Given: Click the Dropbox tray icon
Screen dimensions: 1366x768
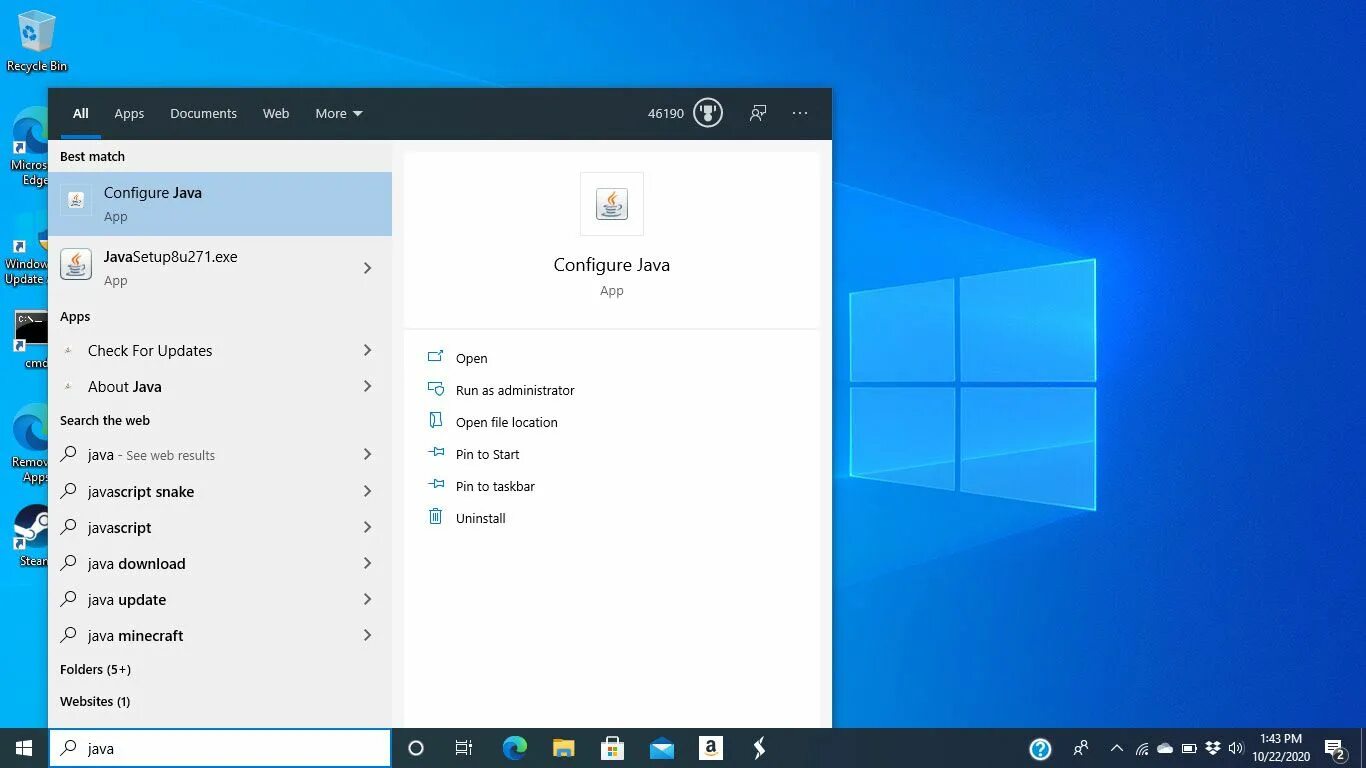Looking at the screenshot, I should [x=1213, y=748].
